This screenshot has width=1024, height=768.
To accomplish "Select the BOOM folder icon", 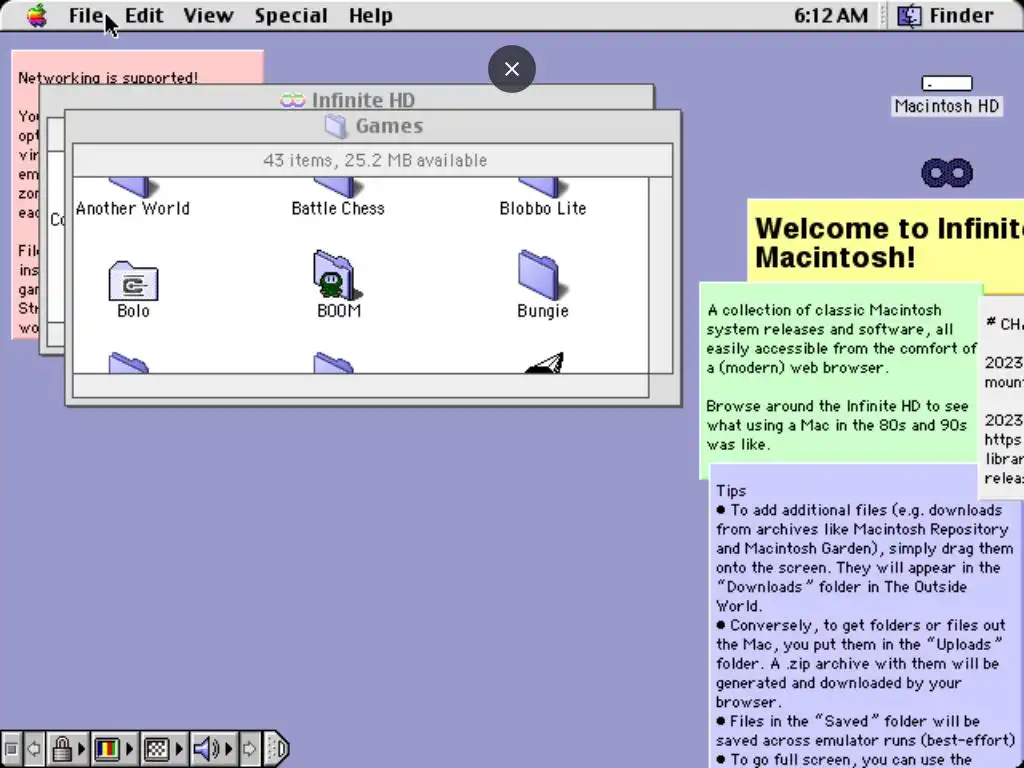I will click(337, 275).
